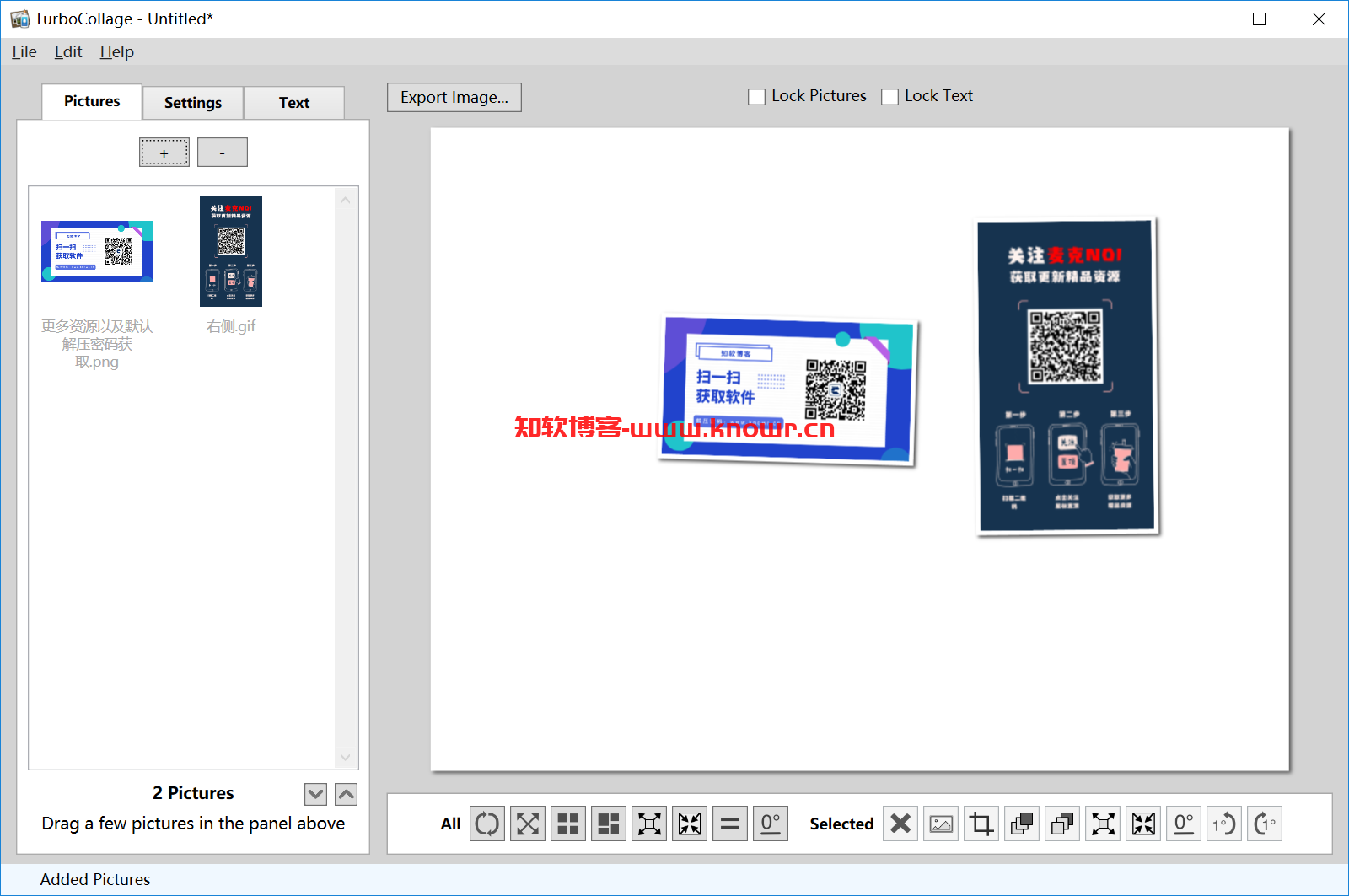Image resolution: width=1349 pixels, height=896 pixels.
Task: Expand all pictures with outward arrows icon
Action: 649,824
